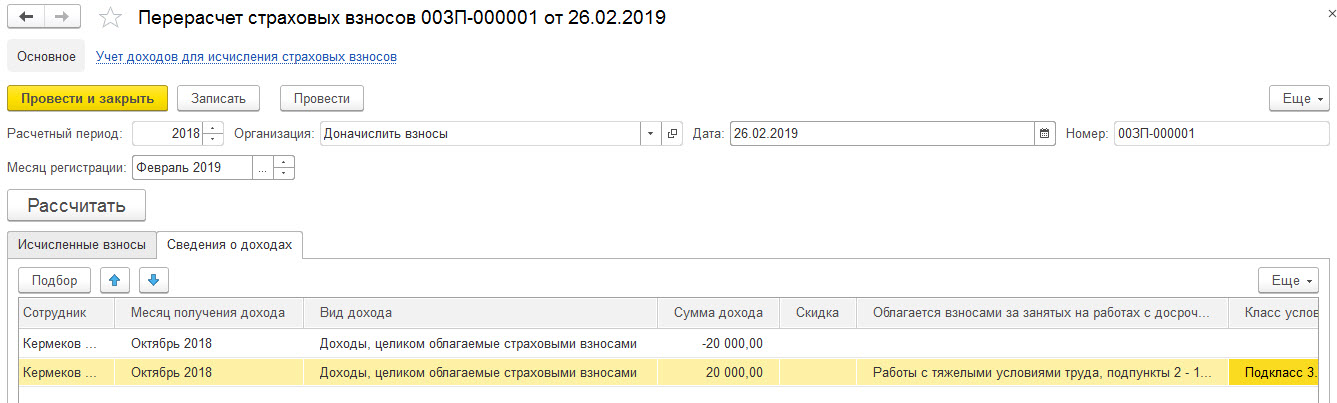Move row up with blue arrow
1337x403 pixels.
(x=114, y=280)
